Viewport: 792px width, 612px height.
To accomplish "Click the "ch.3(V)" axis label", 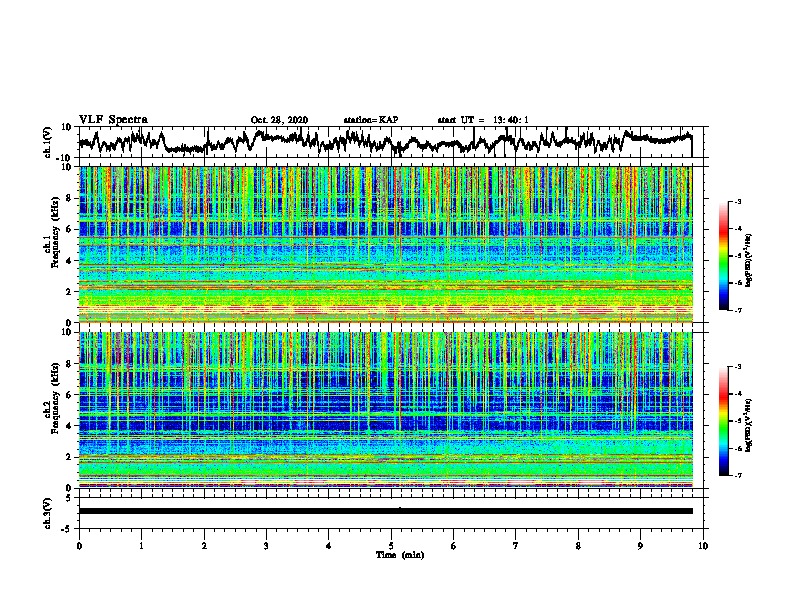I will tap(48, 513).
